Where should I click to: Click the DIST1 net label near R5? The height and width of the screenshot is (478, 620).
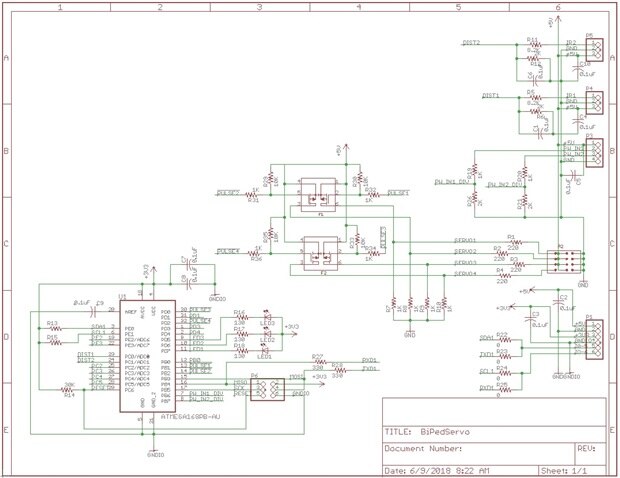[491, 96]
